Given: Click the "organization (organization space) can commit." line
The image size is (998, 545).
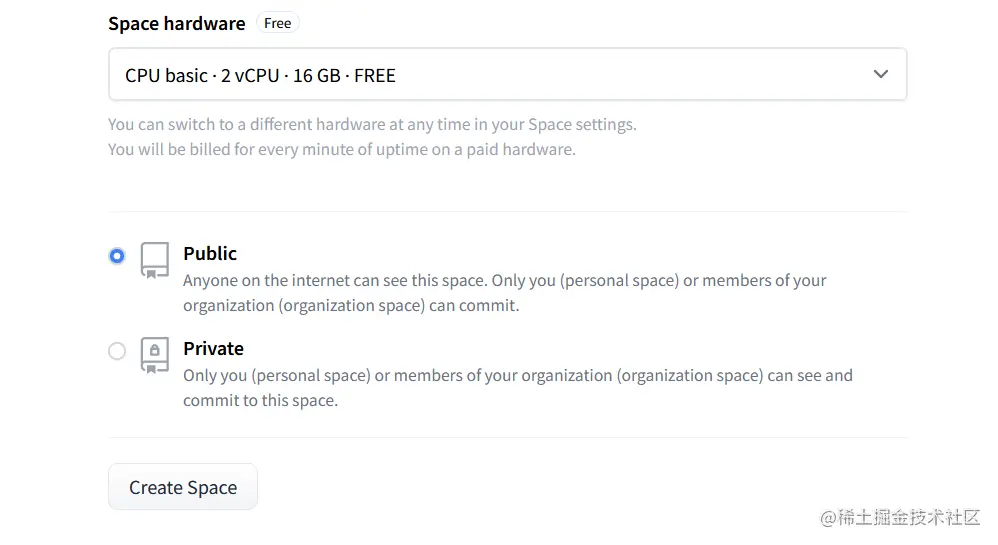Looking at the screenshot, I should (x=350, y=306).
